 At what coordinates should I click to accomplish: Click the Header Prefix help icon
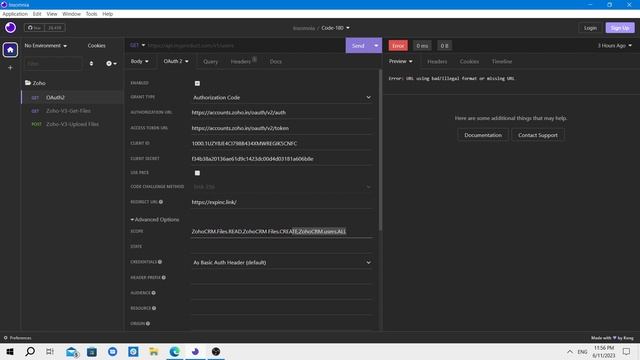click(x=164, y=278)
